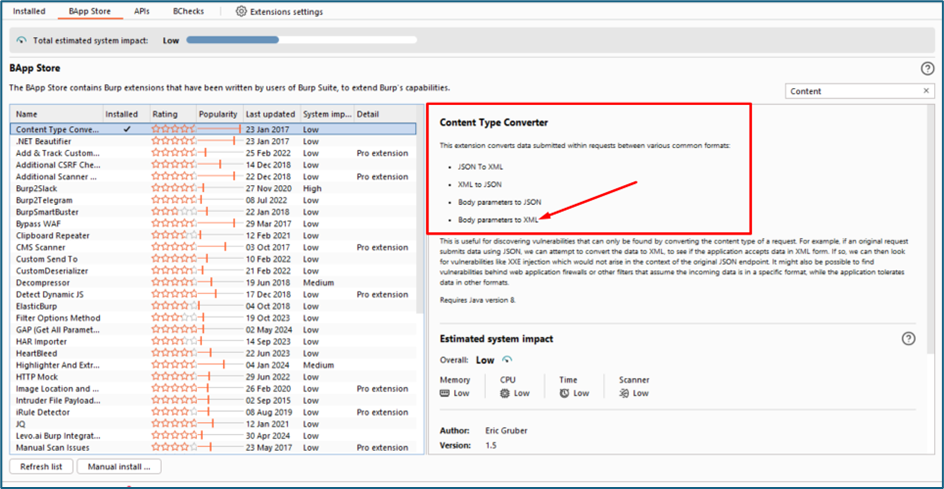Viewport: 944px width, 489px height.
Task: Select the Clipboard Repeater extension row
Action: point(213,235)
